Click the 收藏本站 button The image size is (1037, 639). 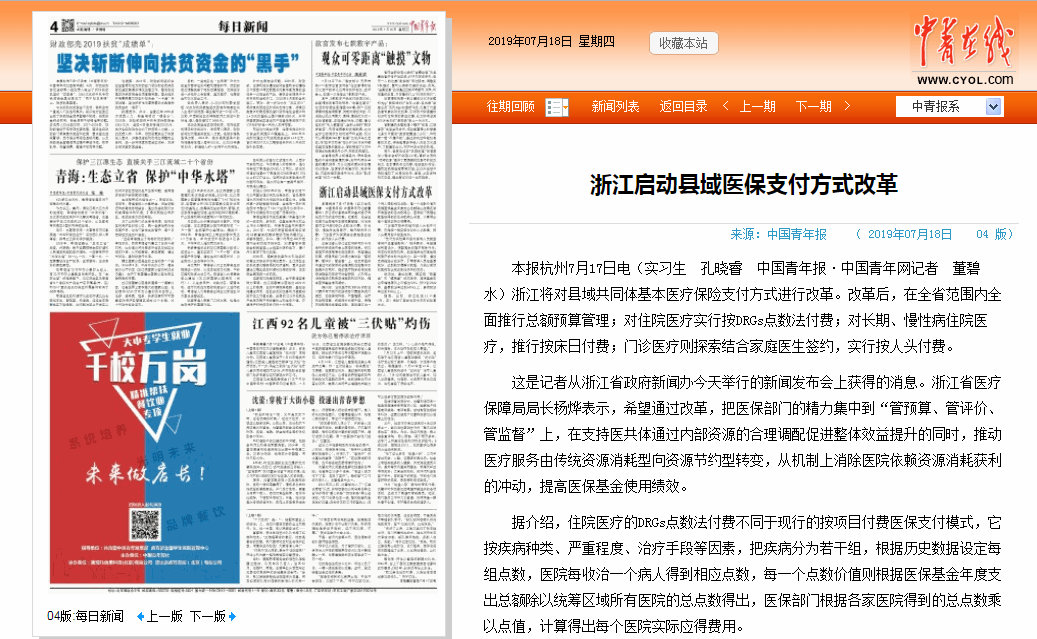tap(684, 43)
